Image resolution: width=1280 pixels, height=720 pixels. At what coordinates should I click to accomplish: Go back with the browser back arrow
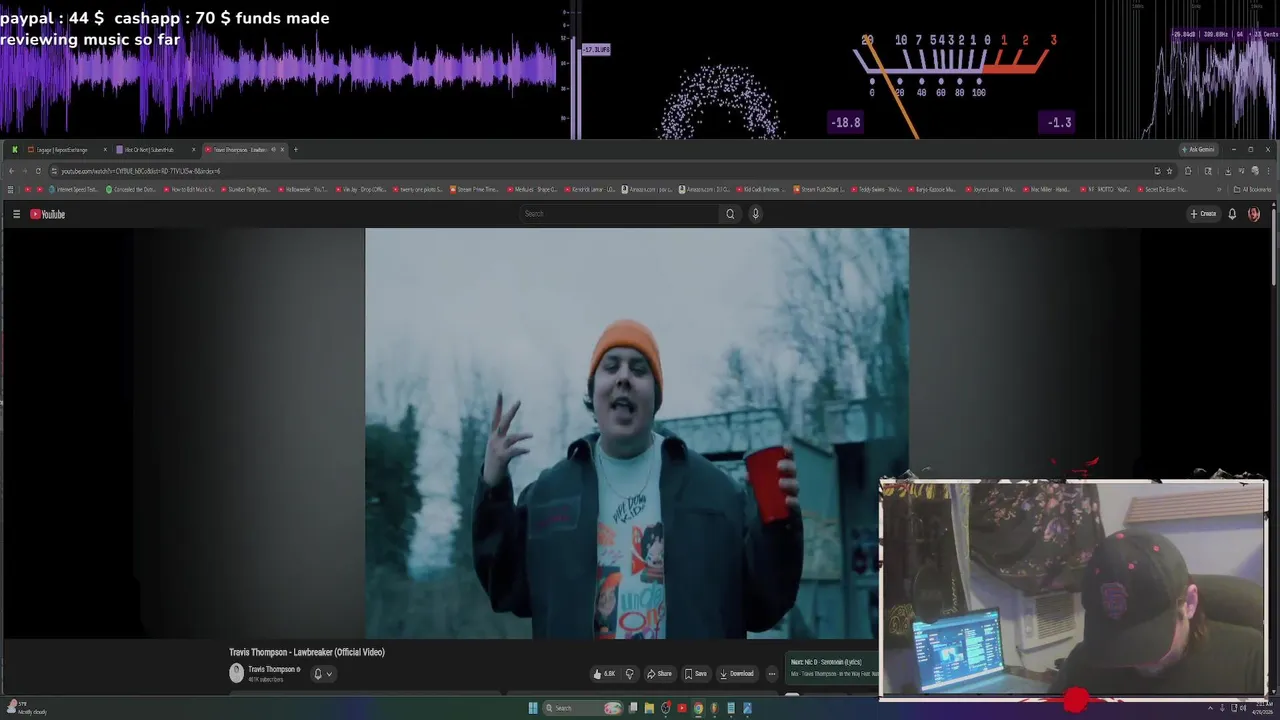tap(11, 171)
